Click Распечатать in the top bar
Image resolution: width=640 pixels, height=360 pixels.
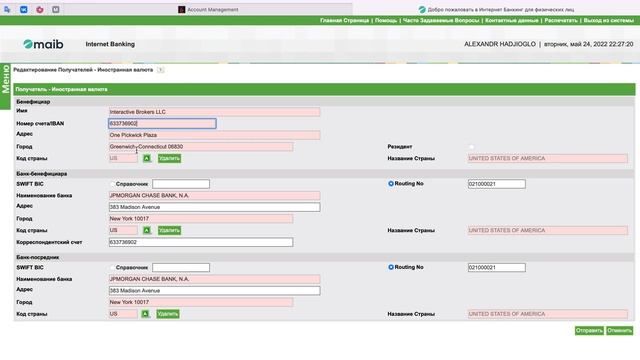coord(561,20)
